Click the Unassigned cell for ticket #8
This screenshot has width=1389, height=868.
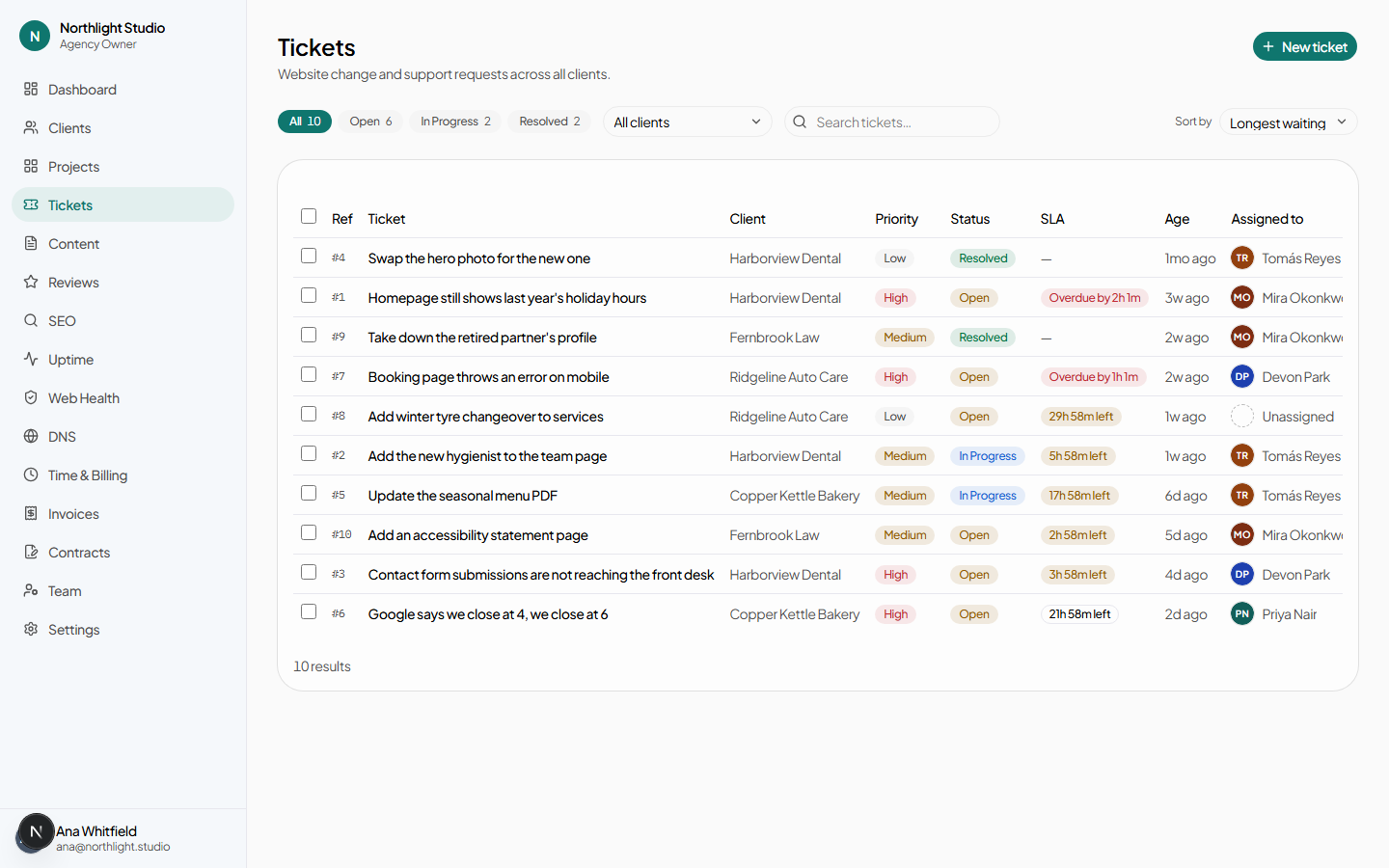coord(1283,417)
